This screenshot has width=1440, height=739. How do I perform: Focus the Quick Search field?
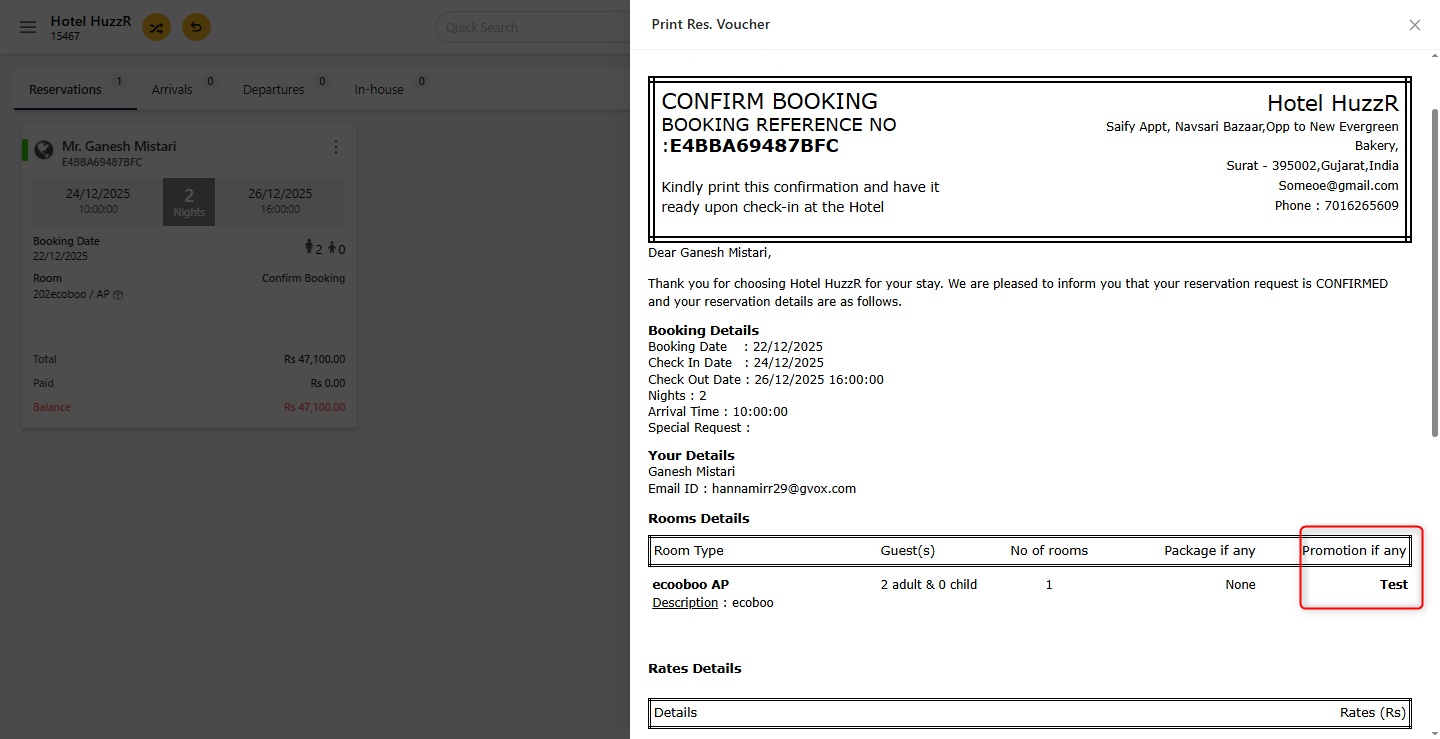coord(533,27)
